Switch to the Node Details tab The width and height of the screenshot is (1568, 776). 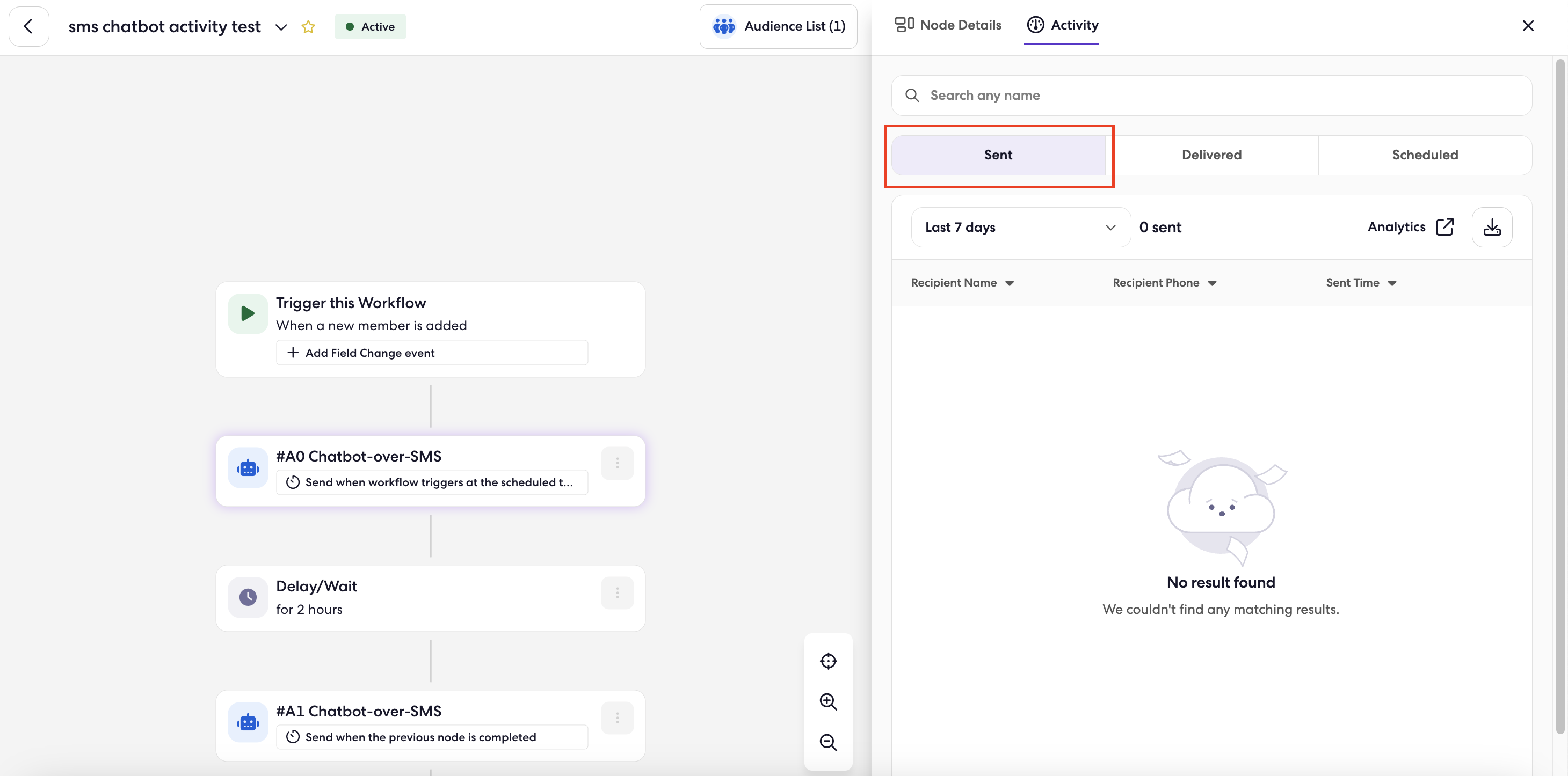[948, 25]
